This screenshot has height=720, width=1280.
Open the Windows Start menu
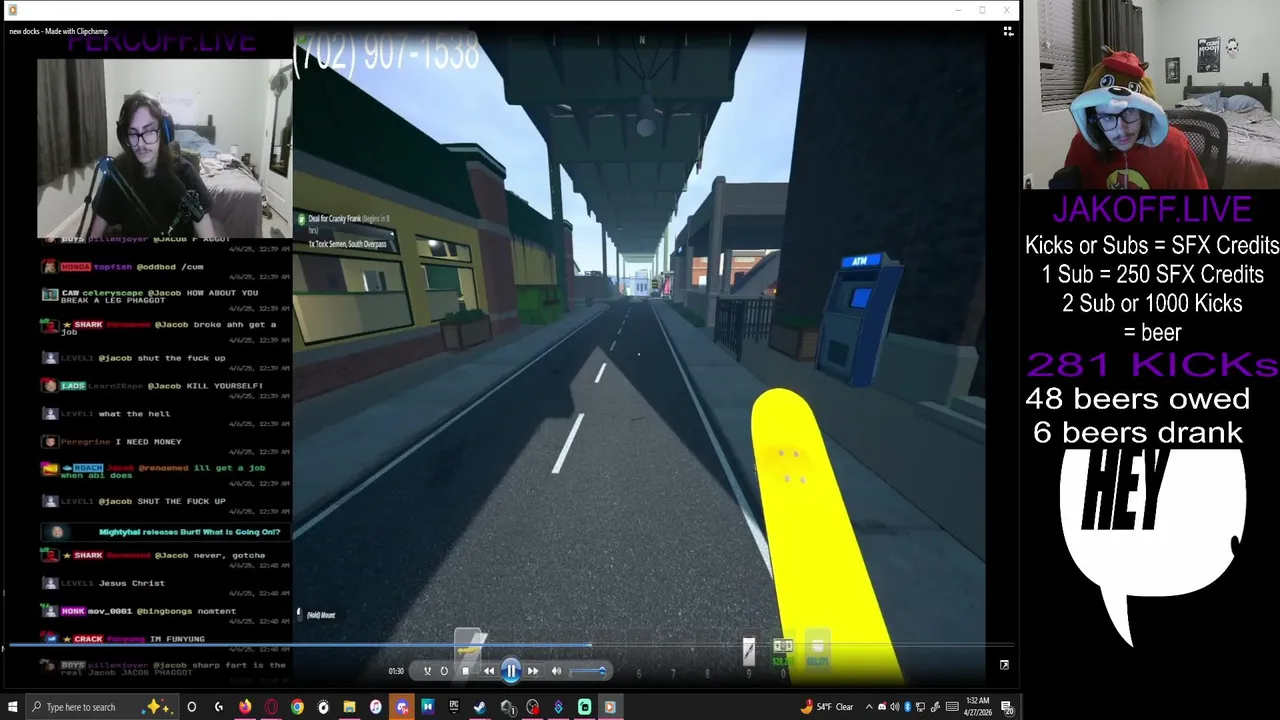(12, 707)
